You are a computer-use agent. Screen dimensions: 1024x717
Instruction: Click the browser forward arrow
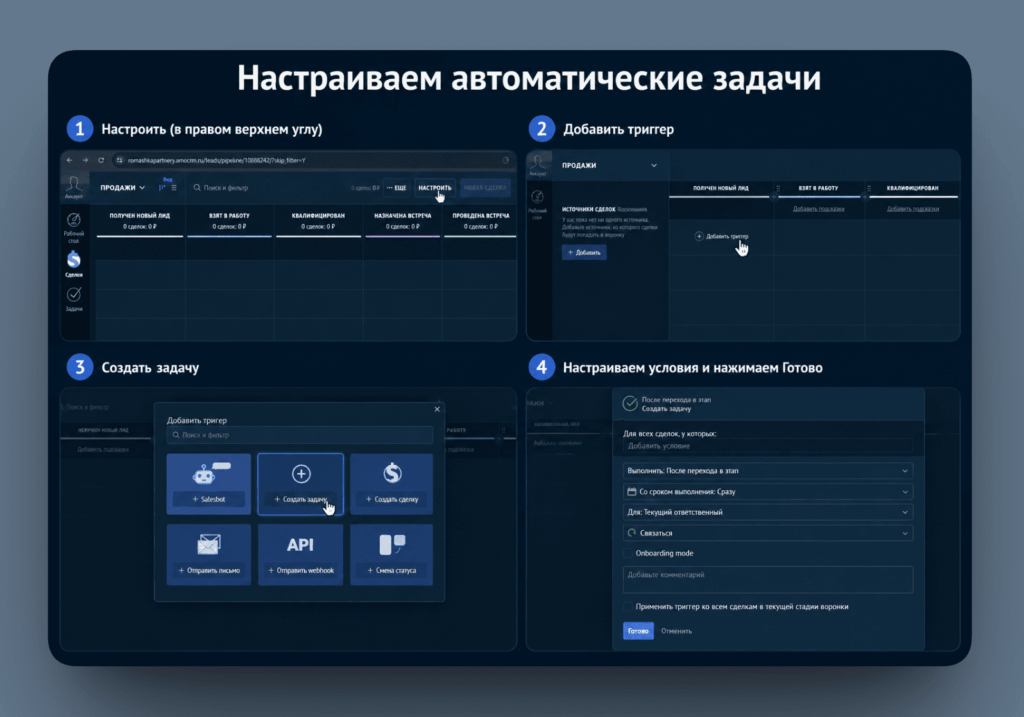click(85, 160)
